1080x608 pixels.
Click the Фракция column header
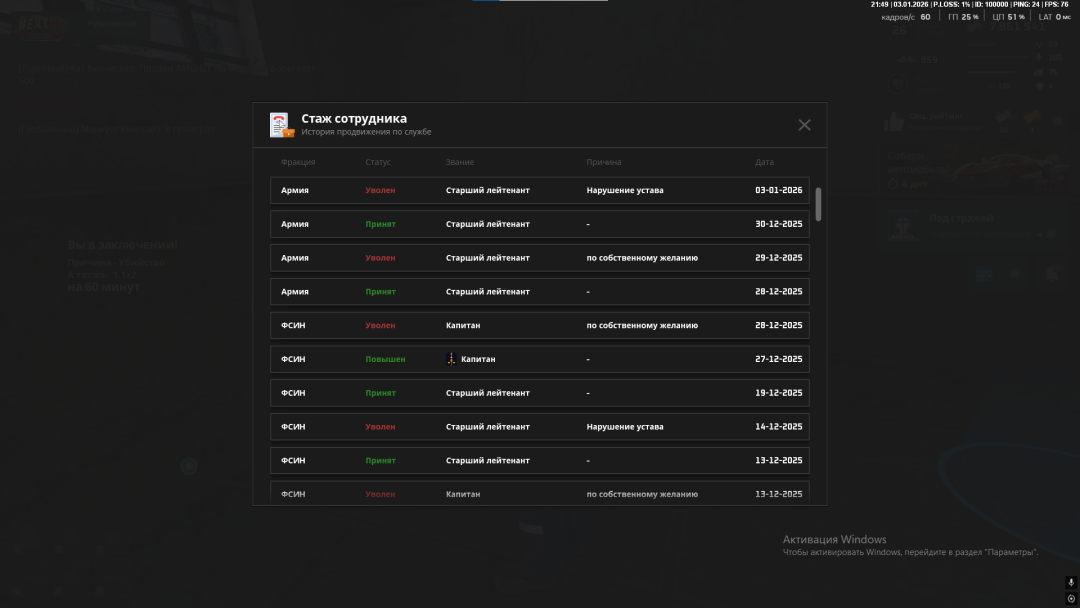[x=298, y=162]
